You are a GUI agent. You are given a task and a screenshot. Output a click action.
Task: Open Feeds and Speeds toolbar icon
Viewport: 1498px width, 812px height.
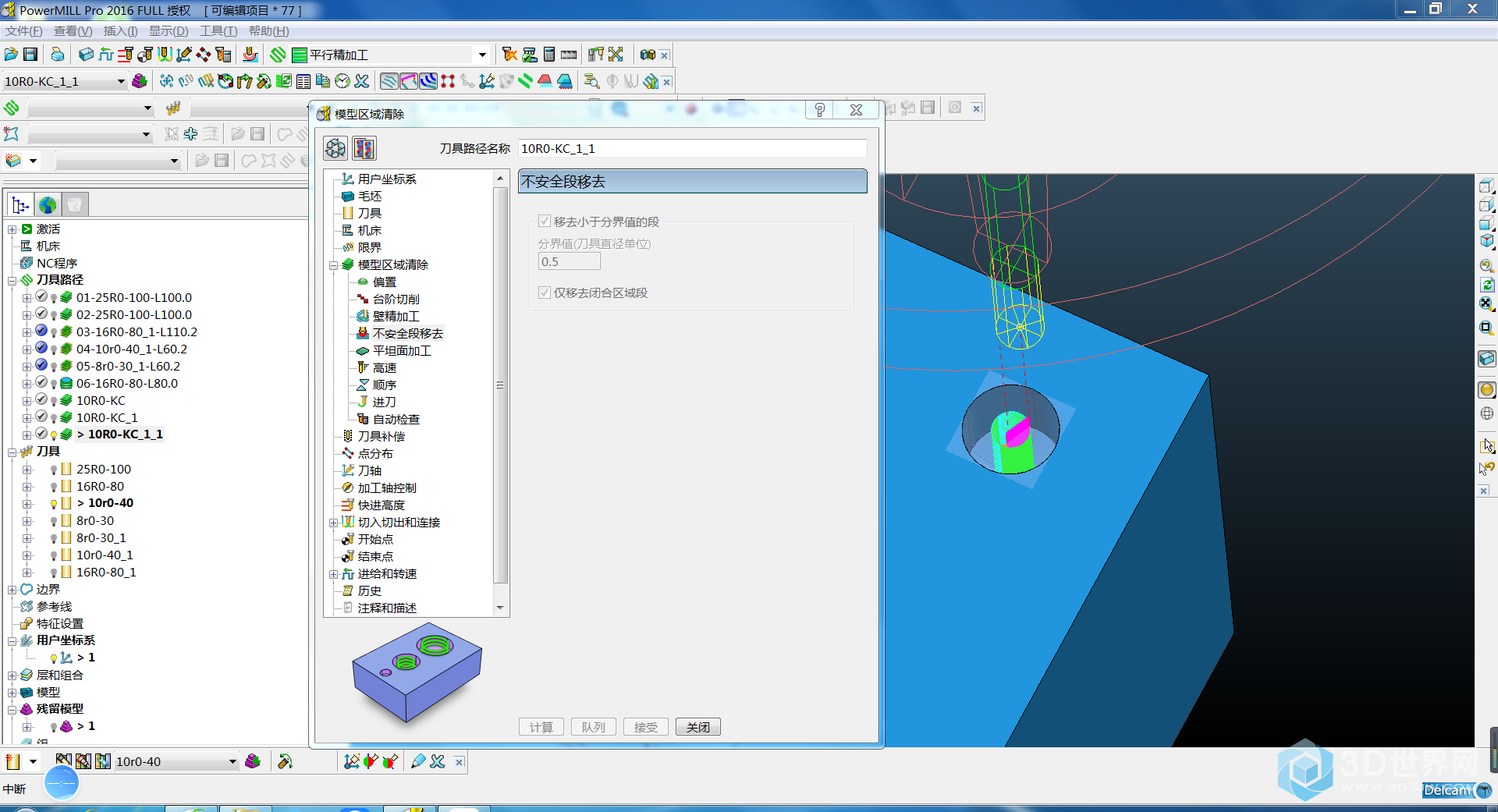coord(106,55)
